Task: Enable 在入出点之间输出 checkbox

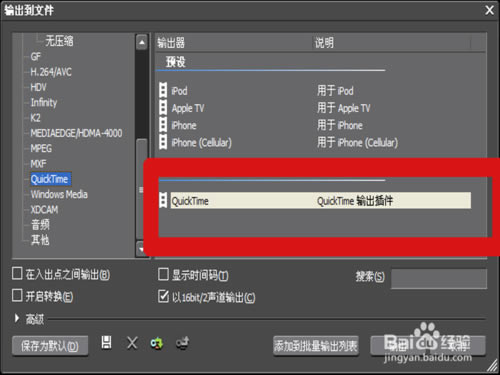Action: pyautogui.click(x=17, y=273)
